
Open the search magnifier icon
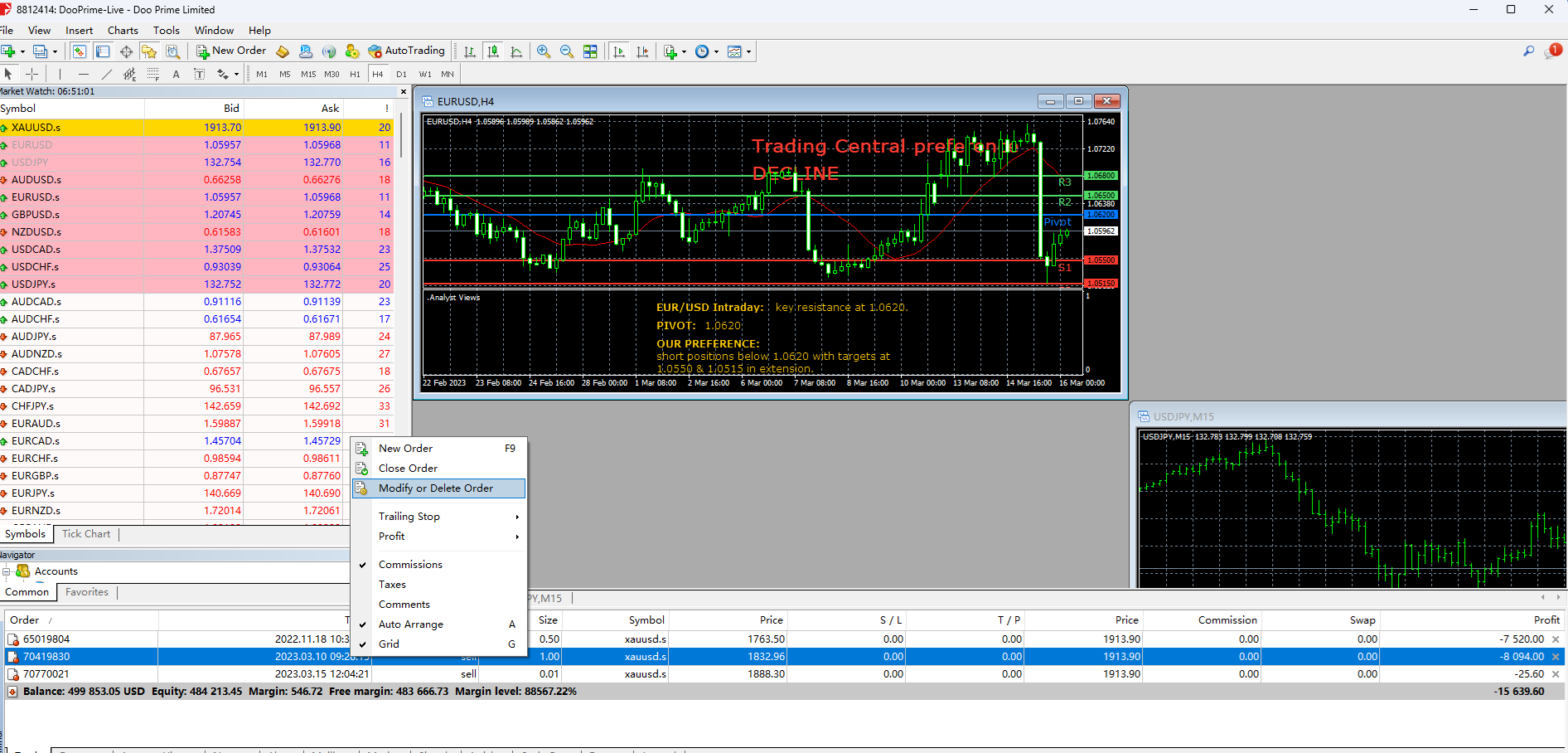[x=1528, y=51]
